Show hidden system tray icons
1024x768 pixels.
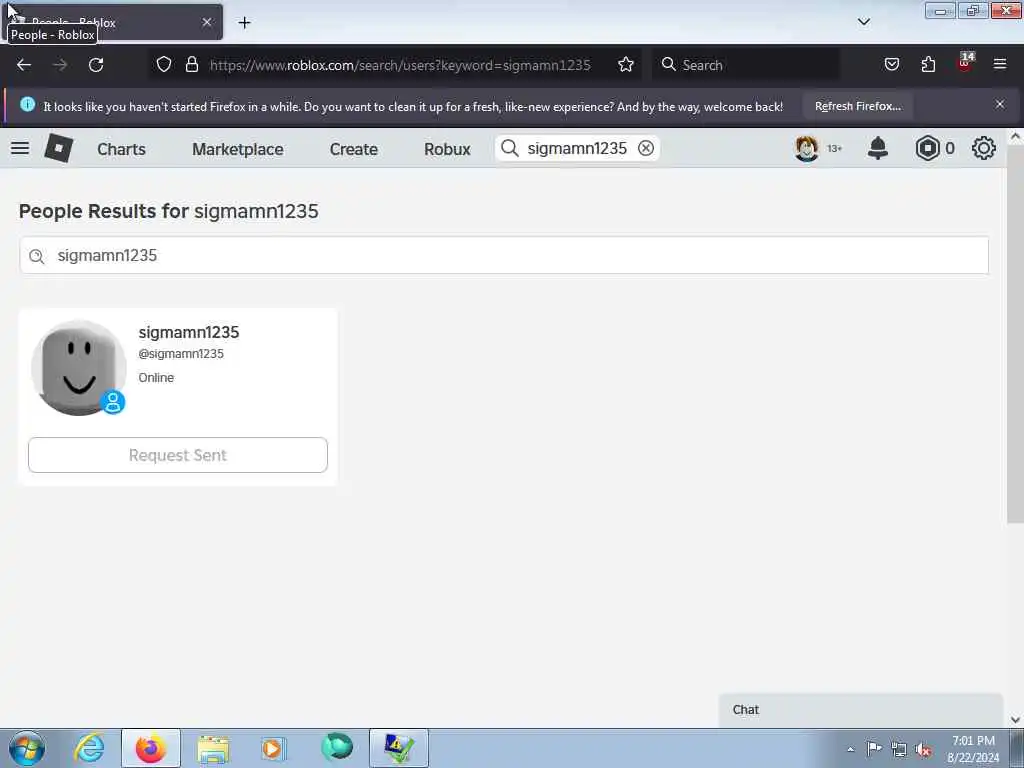(x=850, y=749)
